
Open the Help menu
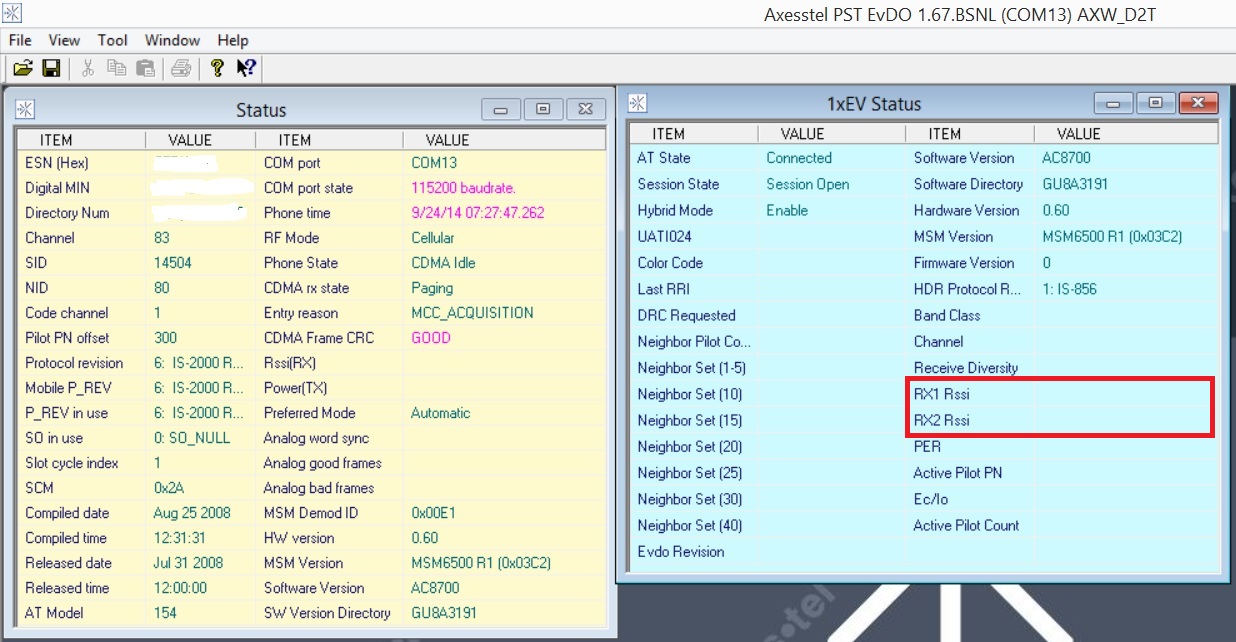[233, 40]
